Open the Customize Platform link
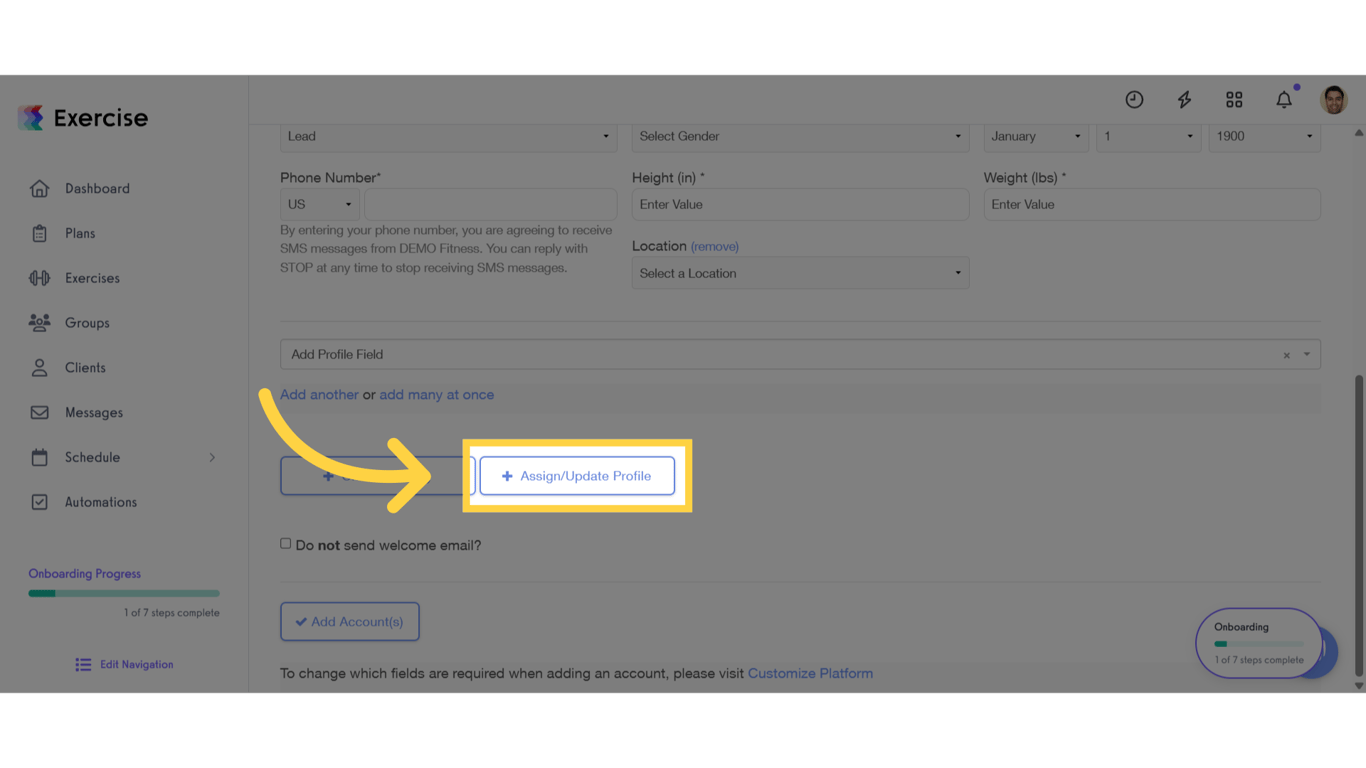The height and width of the screenshot is (768, 1366). pos(810,673)
